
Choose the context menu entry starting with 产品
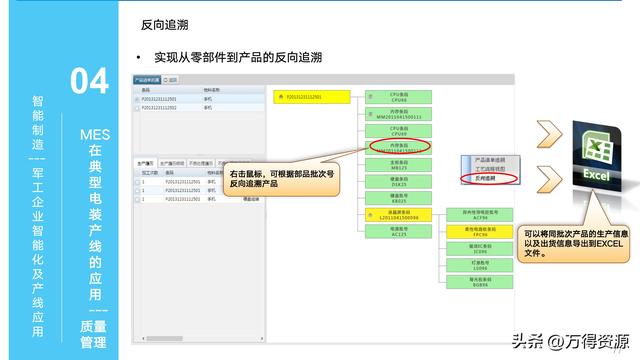click(490, 160)
